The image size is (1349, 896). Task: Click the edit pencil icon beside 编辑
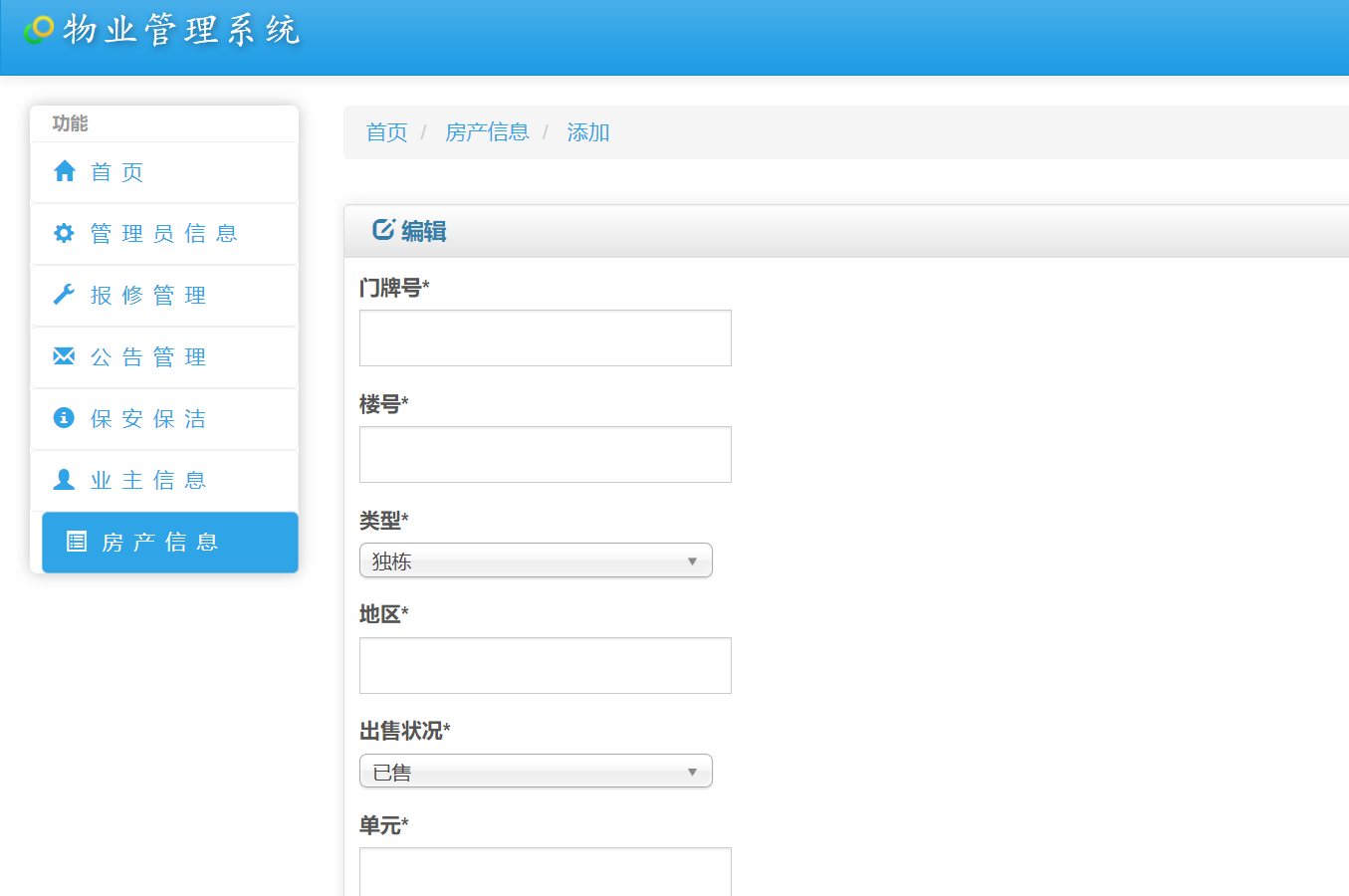click(383, 230)
